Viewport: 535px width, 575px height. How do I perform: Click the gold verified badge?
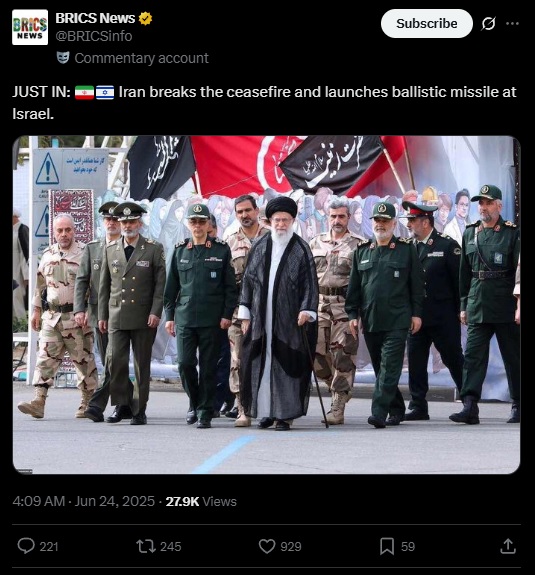(145, 18)
